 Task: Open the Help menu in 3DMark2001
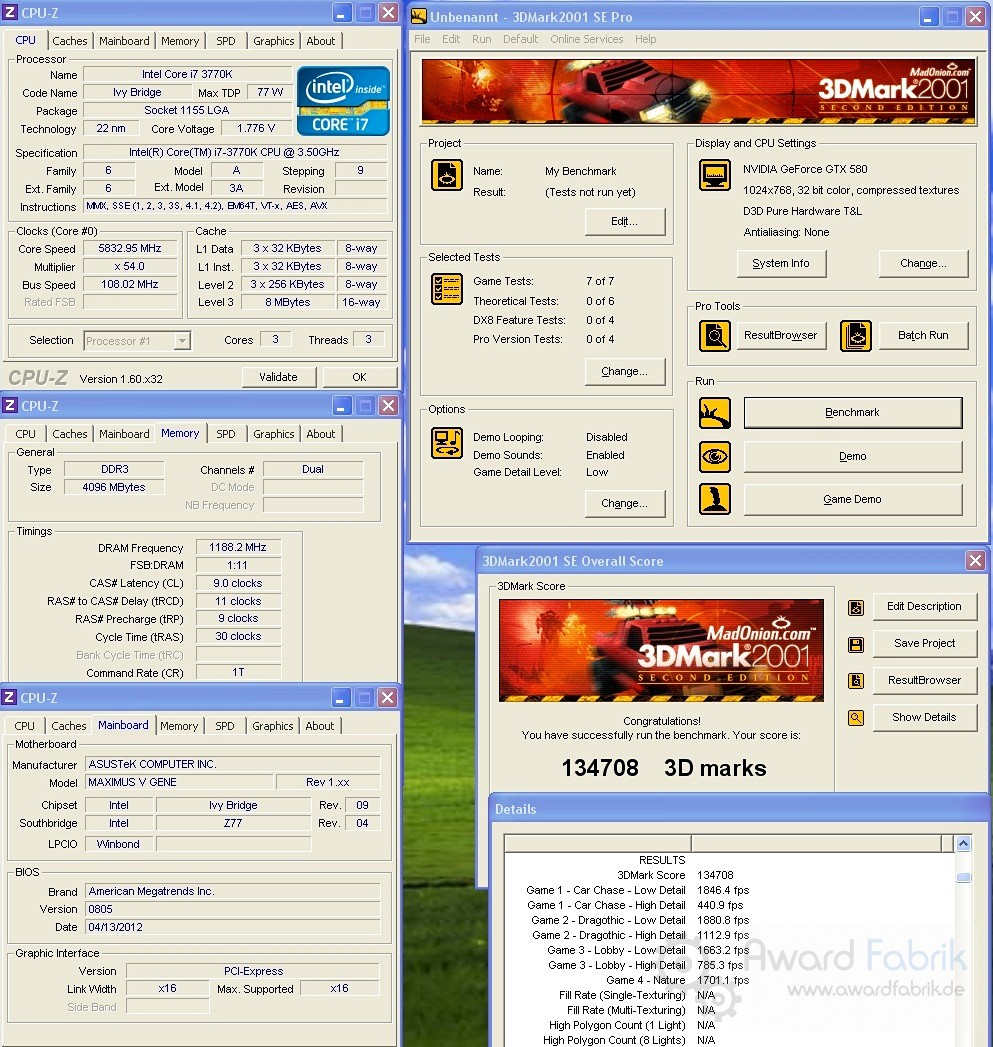click(x=645, y=39)
